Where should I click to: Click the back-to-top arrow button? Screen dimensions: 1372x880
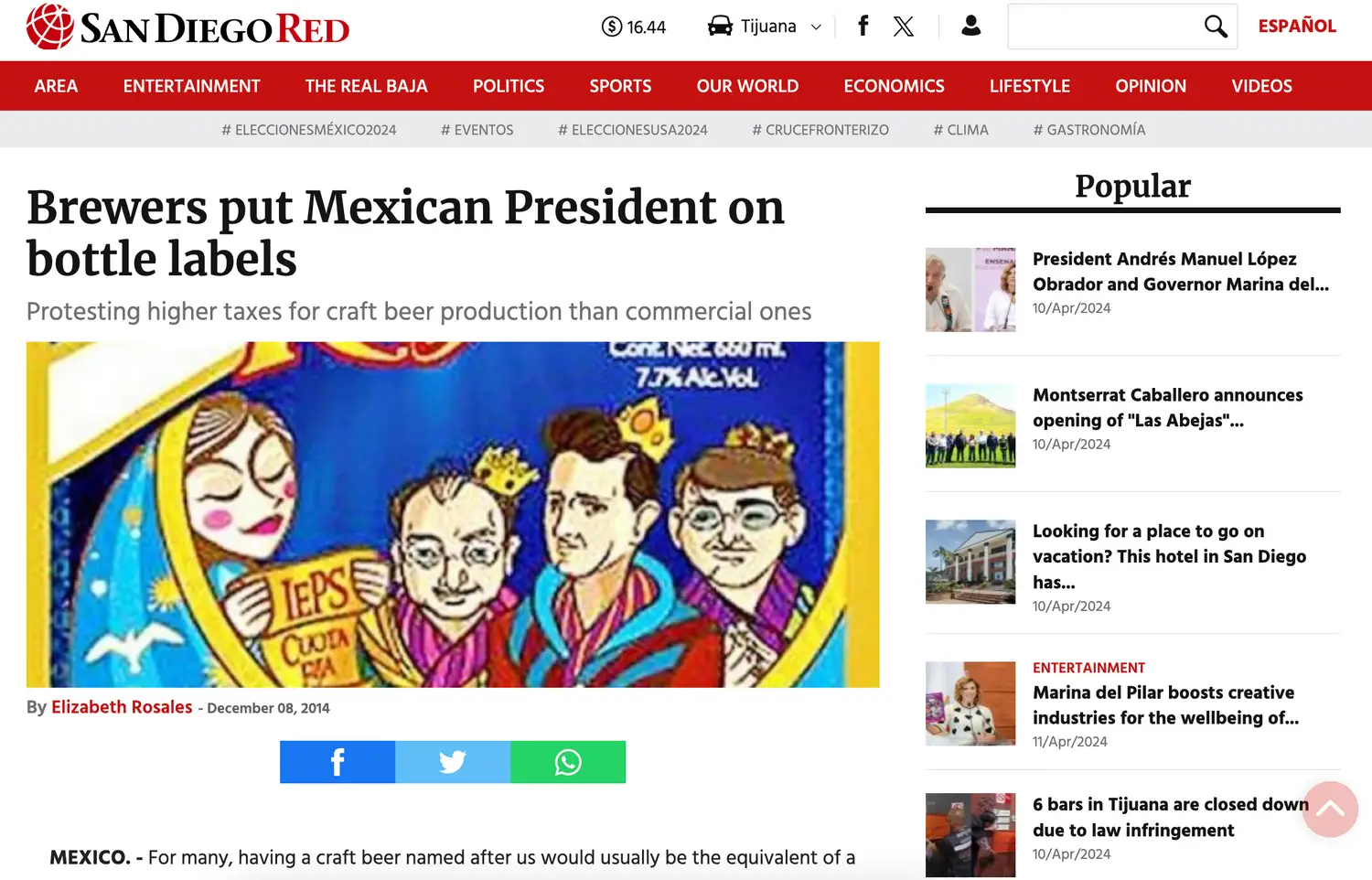pyautogui.click(x=1330, y=810)
